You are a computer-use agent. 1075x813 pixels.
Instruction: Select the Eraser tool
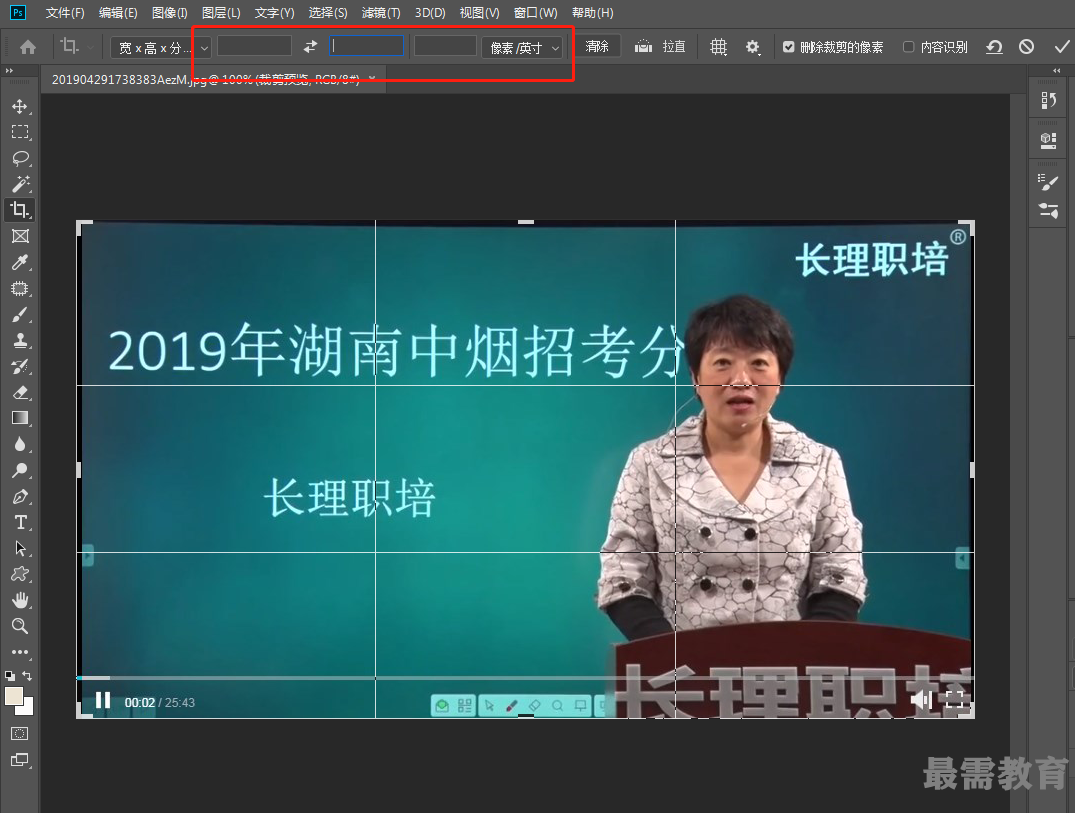click(x=20, y=393)
